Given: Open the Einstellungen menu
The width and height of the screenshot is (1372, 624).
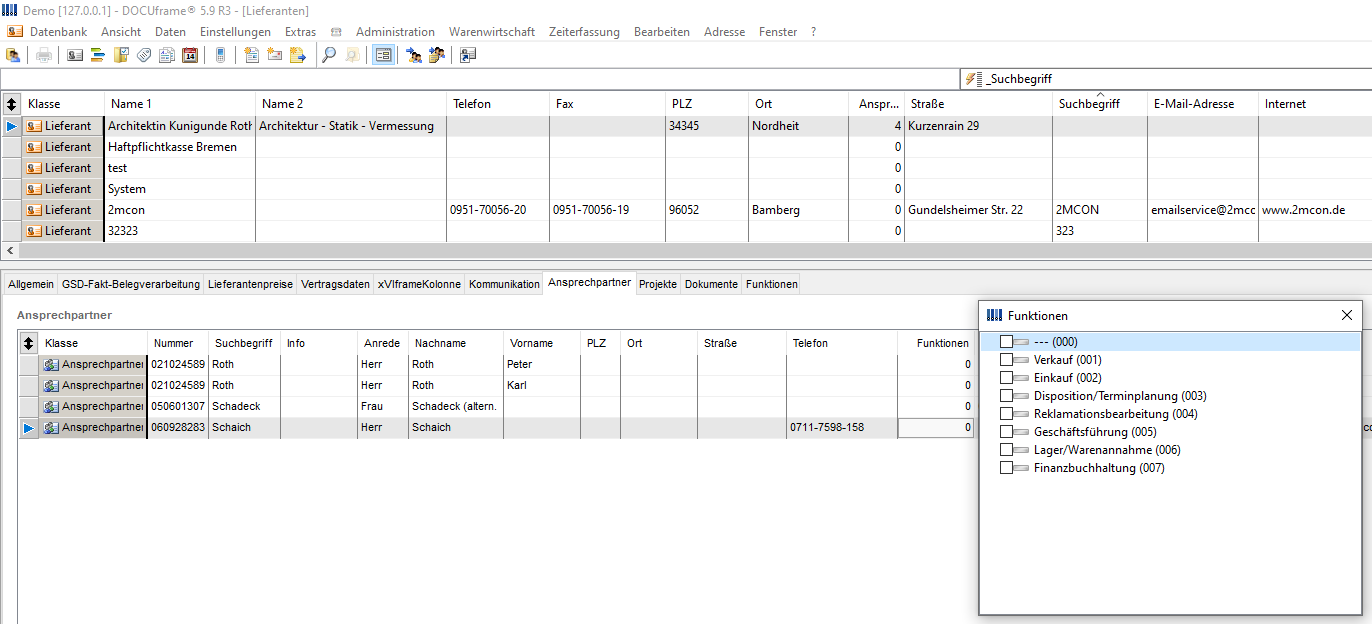Looking at the screenshot, I should tap(235, 32).
